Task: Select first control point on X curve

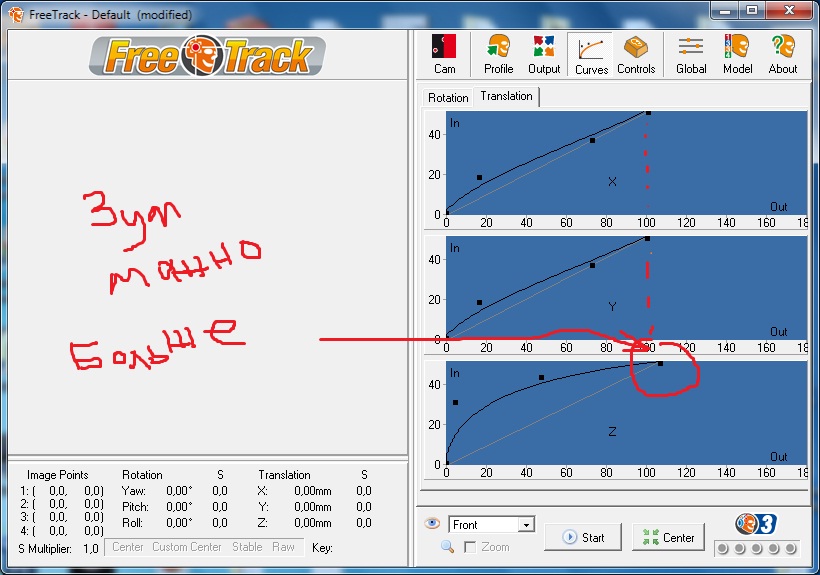Action: click(x=480, y=178)
